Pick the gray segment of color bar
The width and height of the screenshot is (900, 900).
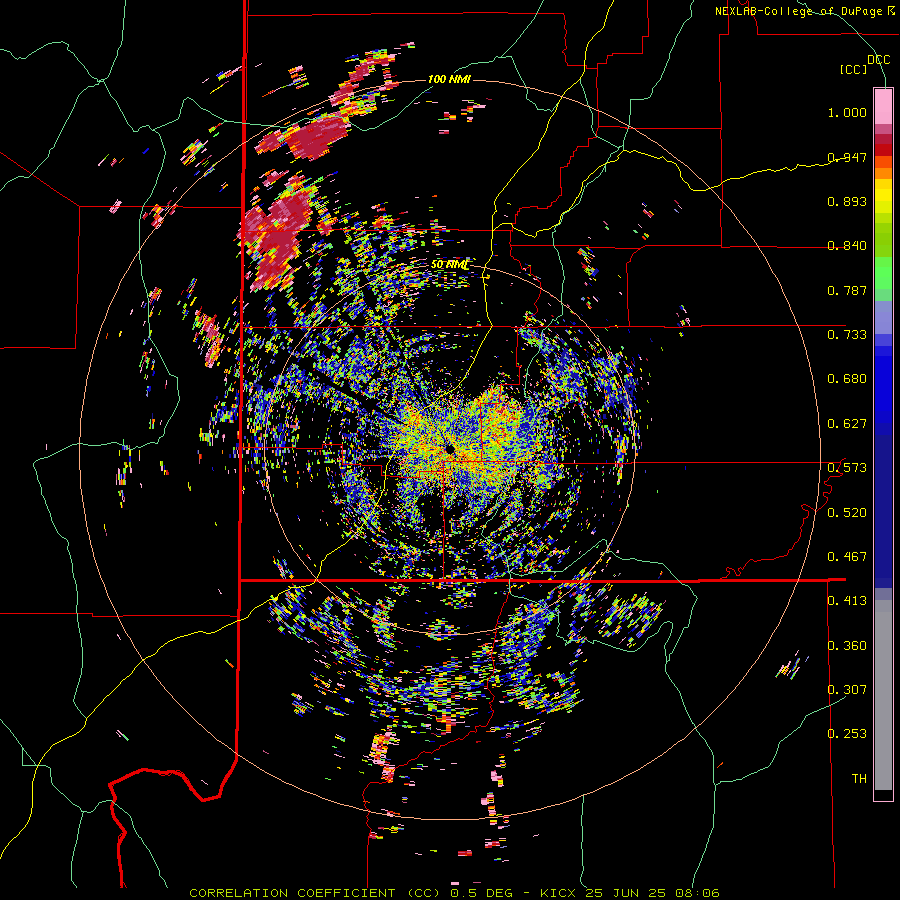pyautogui.click(x=883, y=695)
